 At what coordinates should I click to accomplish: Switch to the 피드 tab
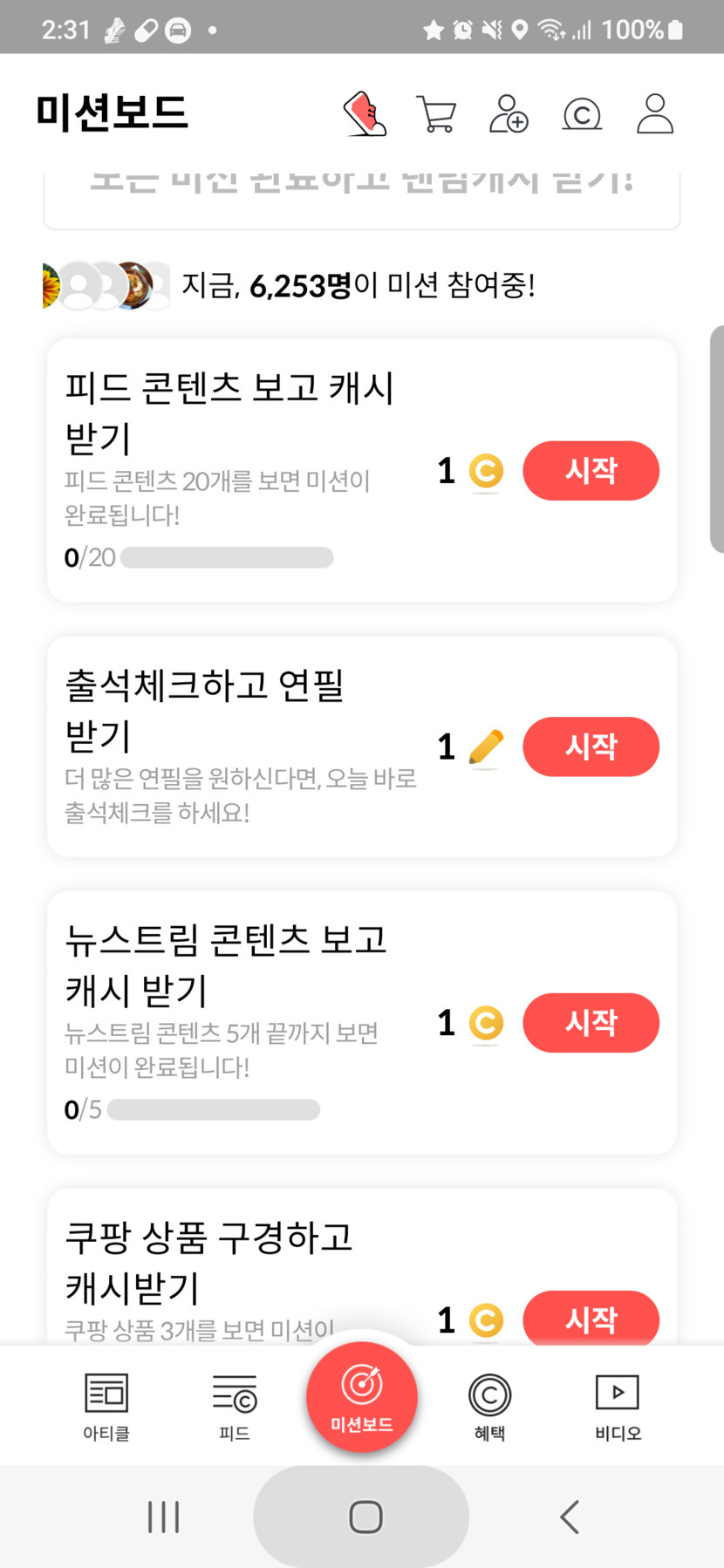[235, 1406]
